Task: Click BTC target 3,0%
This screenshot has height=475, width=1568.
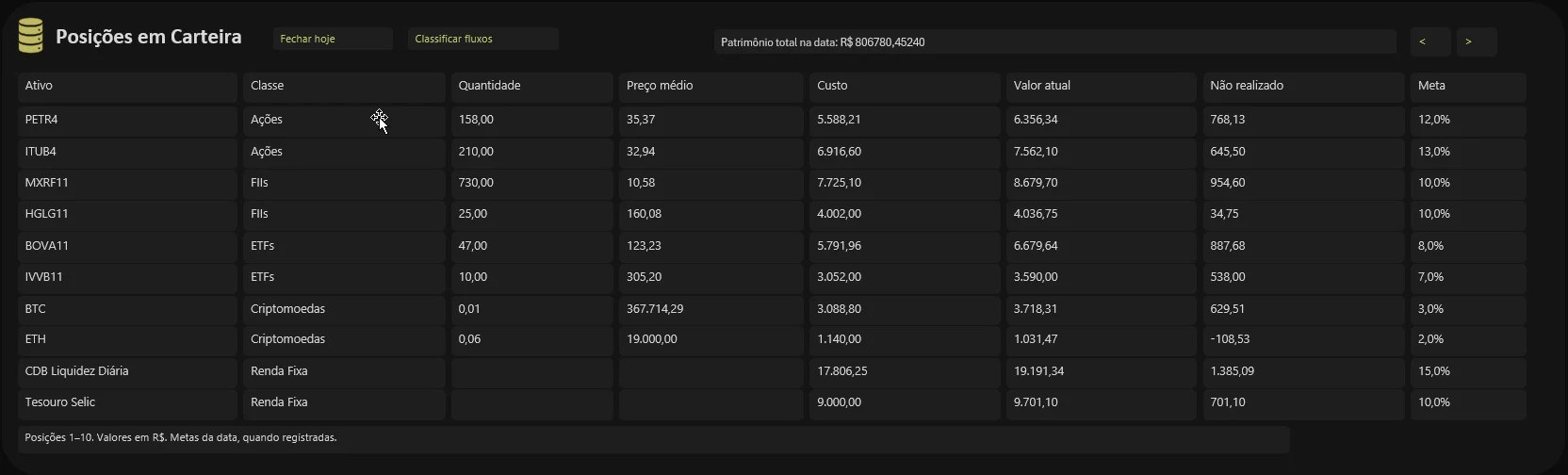Action: [1468, 309]
